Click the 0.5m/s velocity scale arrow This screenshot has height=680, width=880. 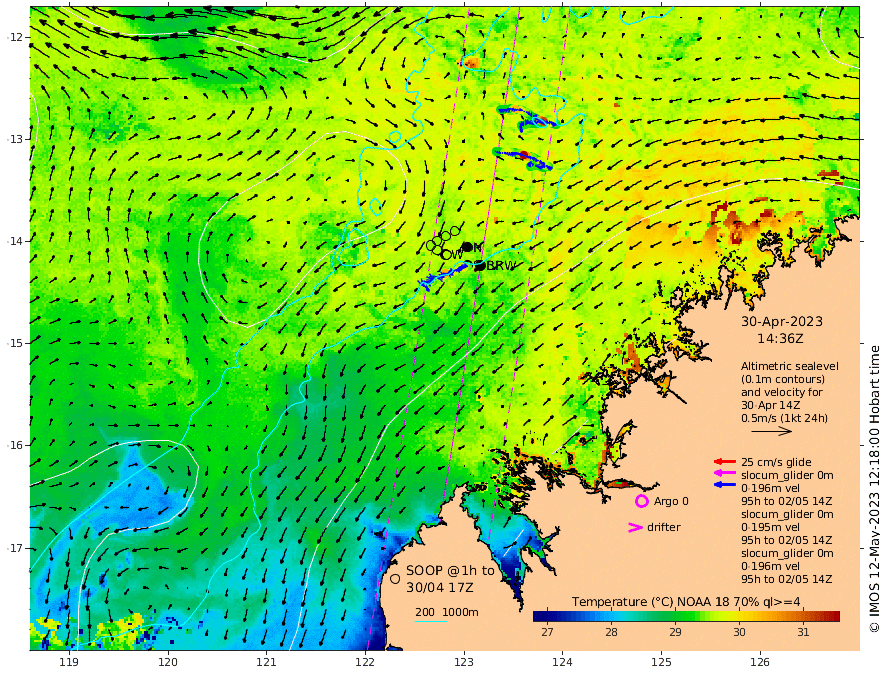[772, 431]
